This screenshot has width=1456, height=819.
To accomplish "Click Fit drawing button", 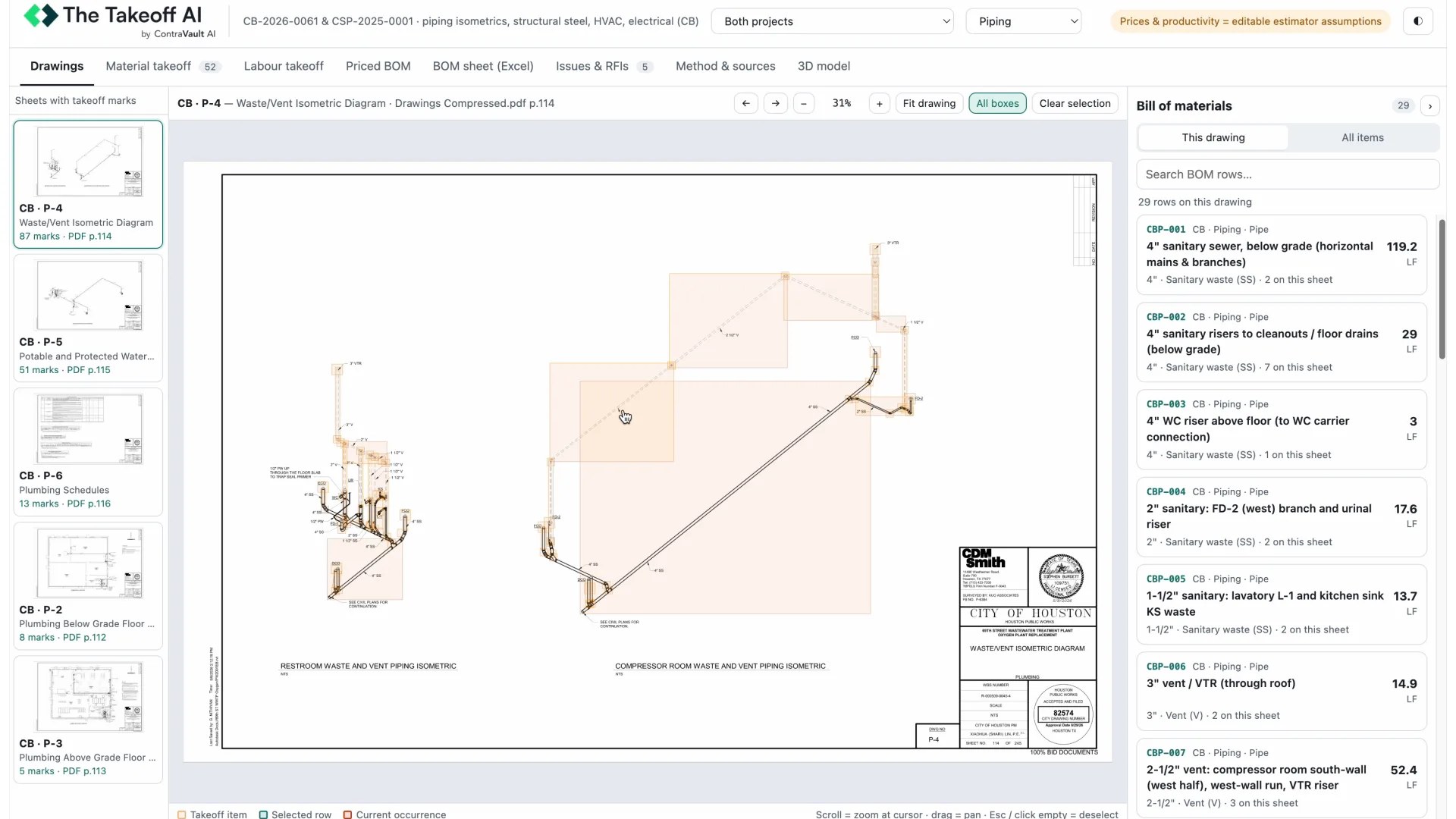I will (929, 103).
